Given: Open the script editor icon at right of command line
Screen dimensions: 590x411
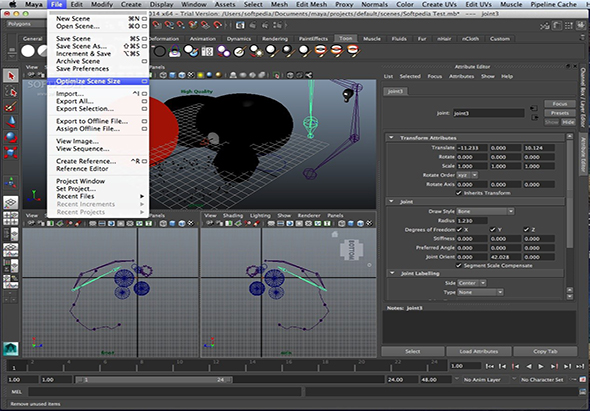Looking at the screenshot, I should [583, 392].
